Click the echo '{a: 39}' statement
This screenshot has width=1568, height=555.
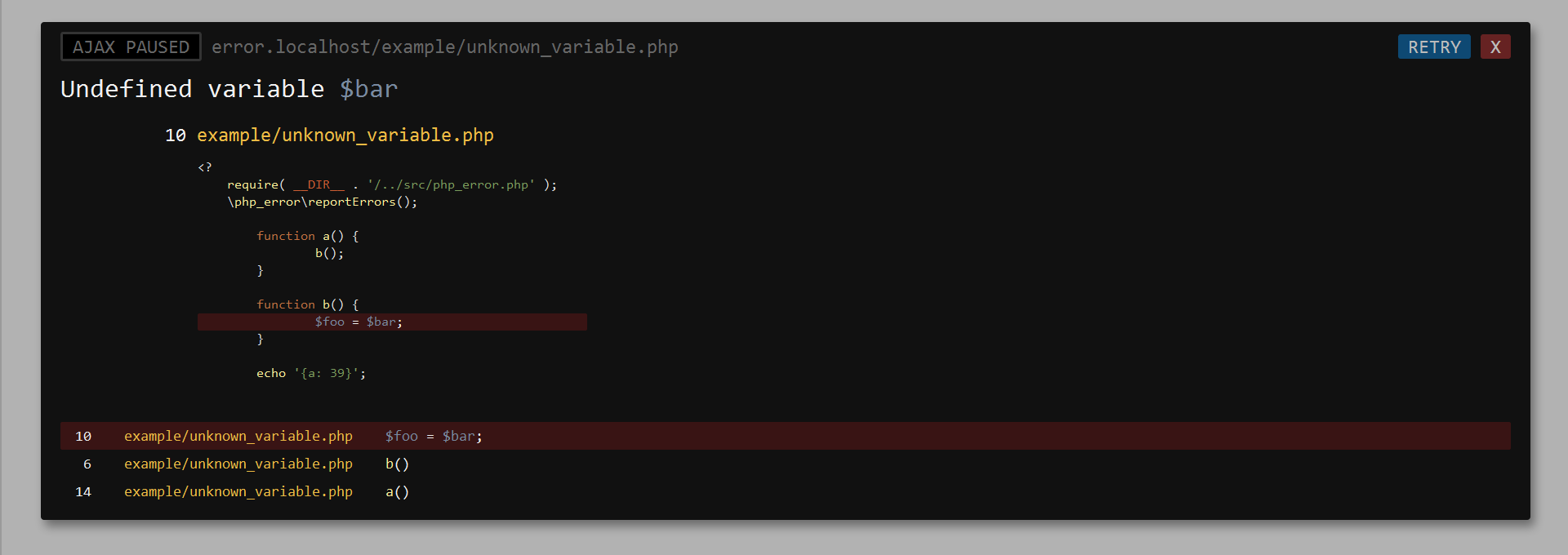click(311, 373)
